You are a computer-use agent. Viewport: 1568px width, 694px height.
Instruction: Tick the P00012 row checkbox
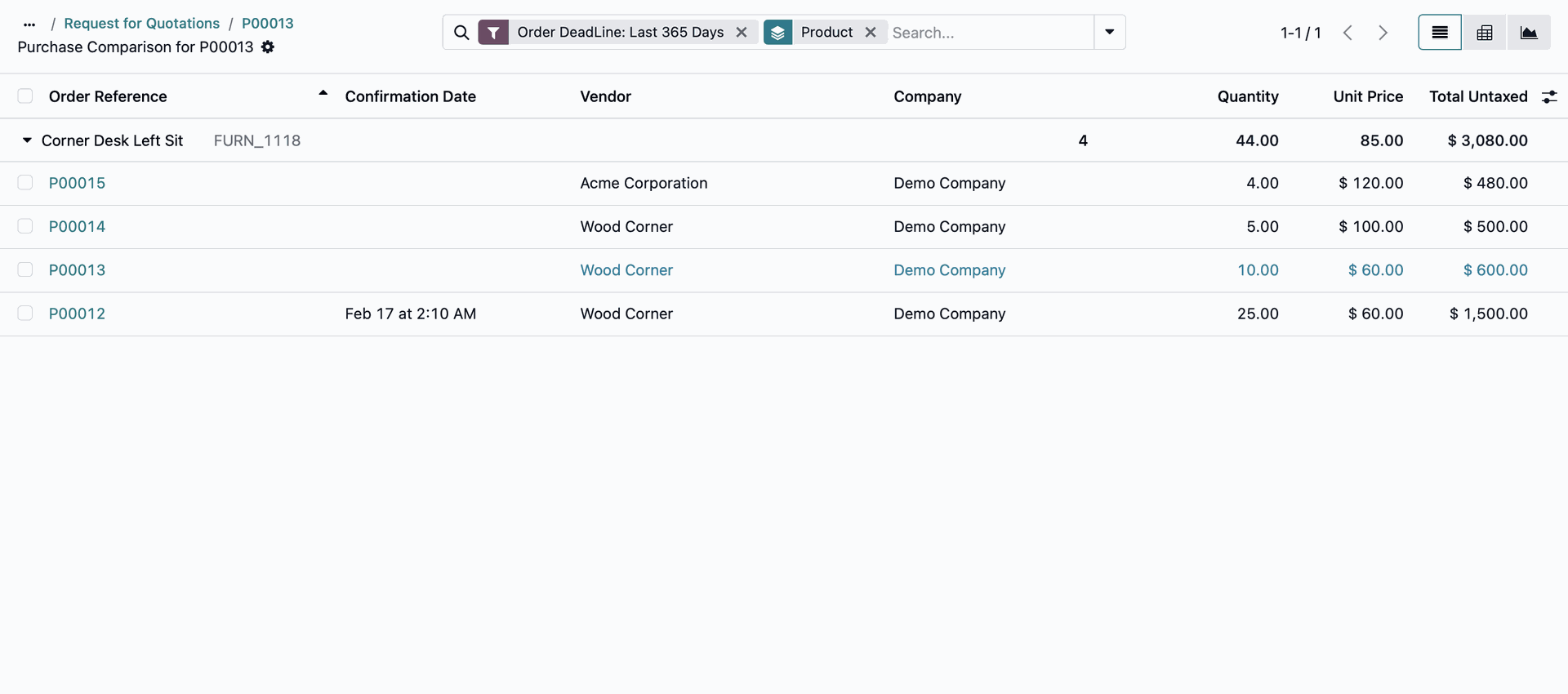coord(25,314)
